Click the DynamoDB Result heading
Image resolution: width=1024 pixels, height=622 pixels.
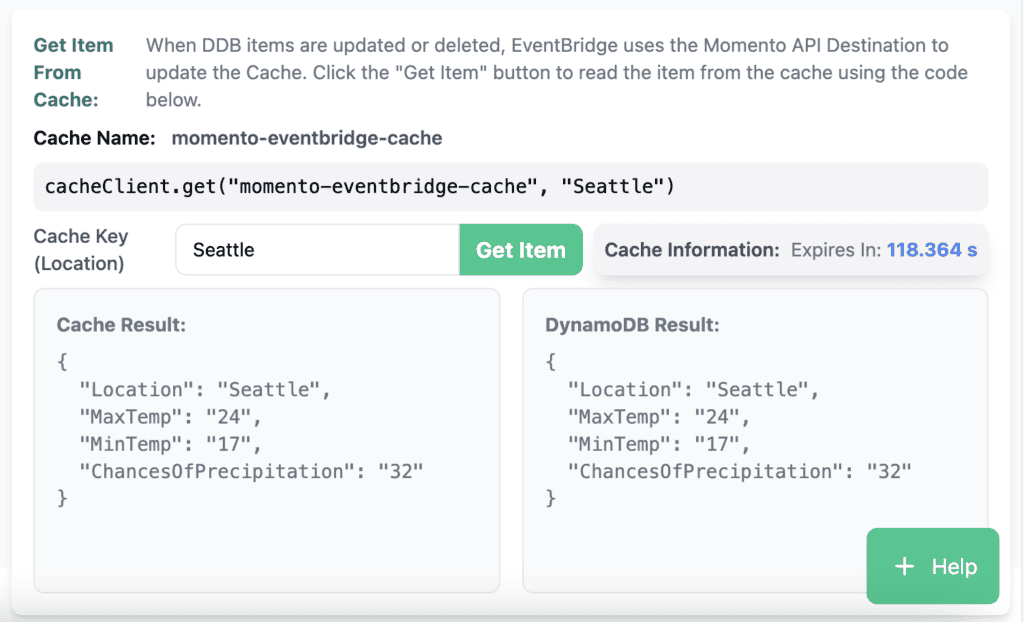[x=632, y=325]
